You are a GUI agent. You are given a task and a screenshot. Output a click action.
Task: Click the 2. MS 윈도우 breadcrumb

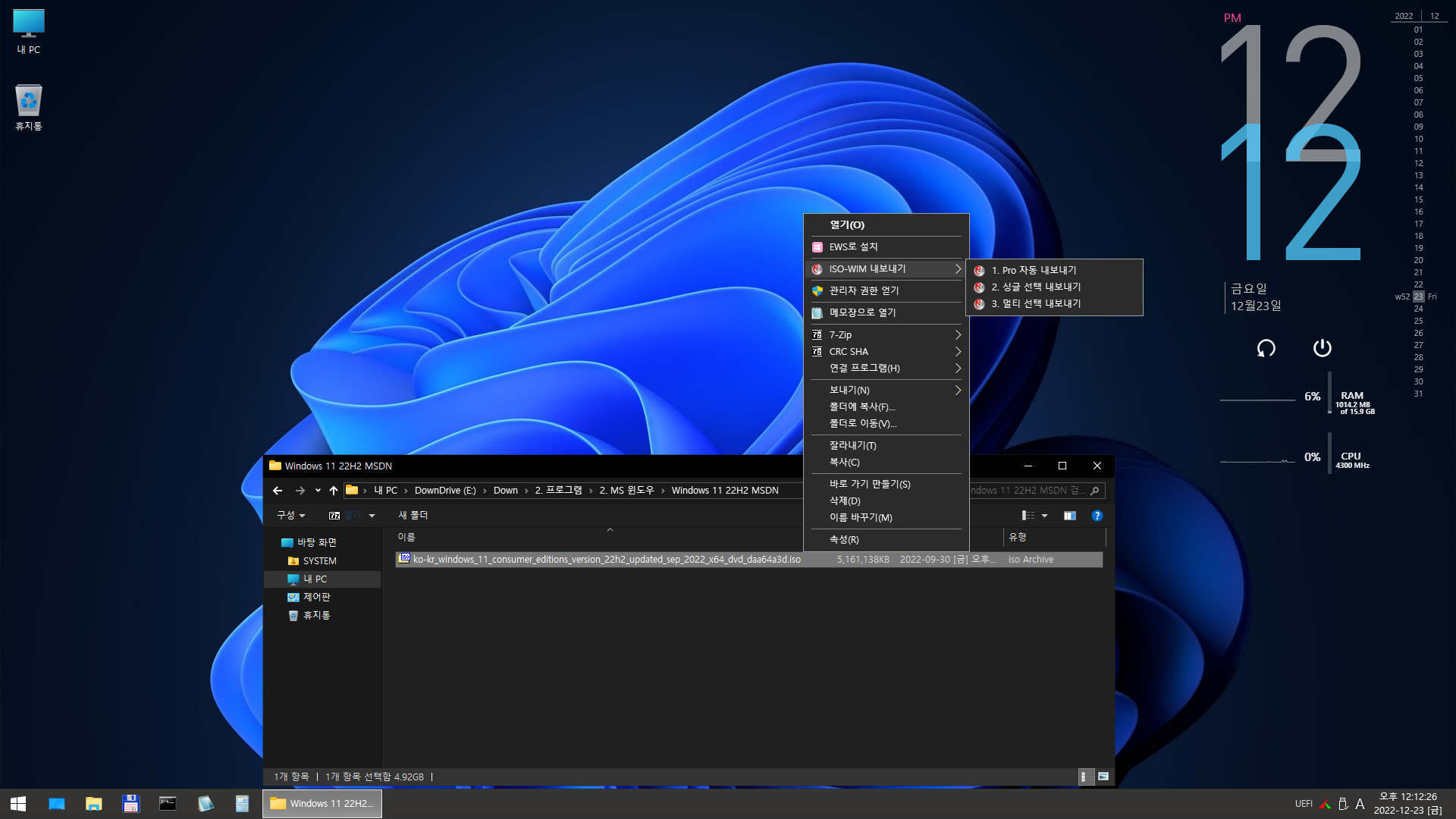pyautogui.click(x=626, y=491)
